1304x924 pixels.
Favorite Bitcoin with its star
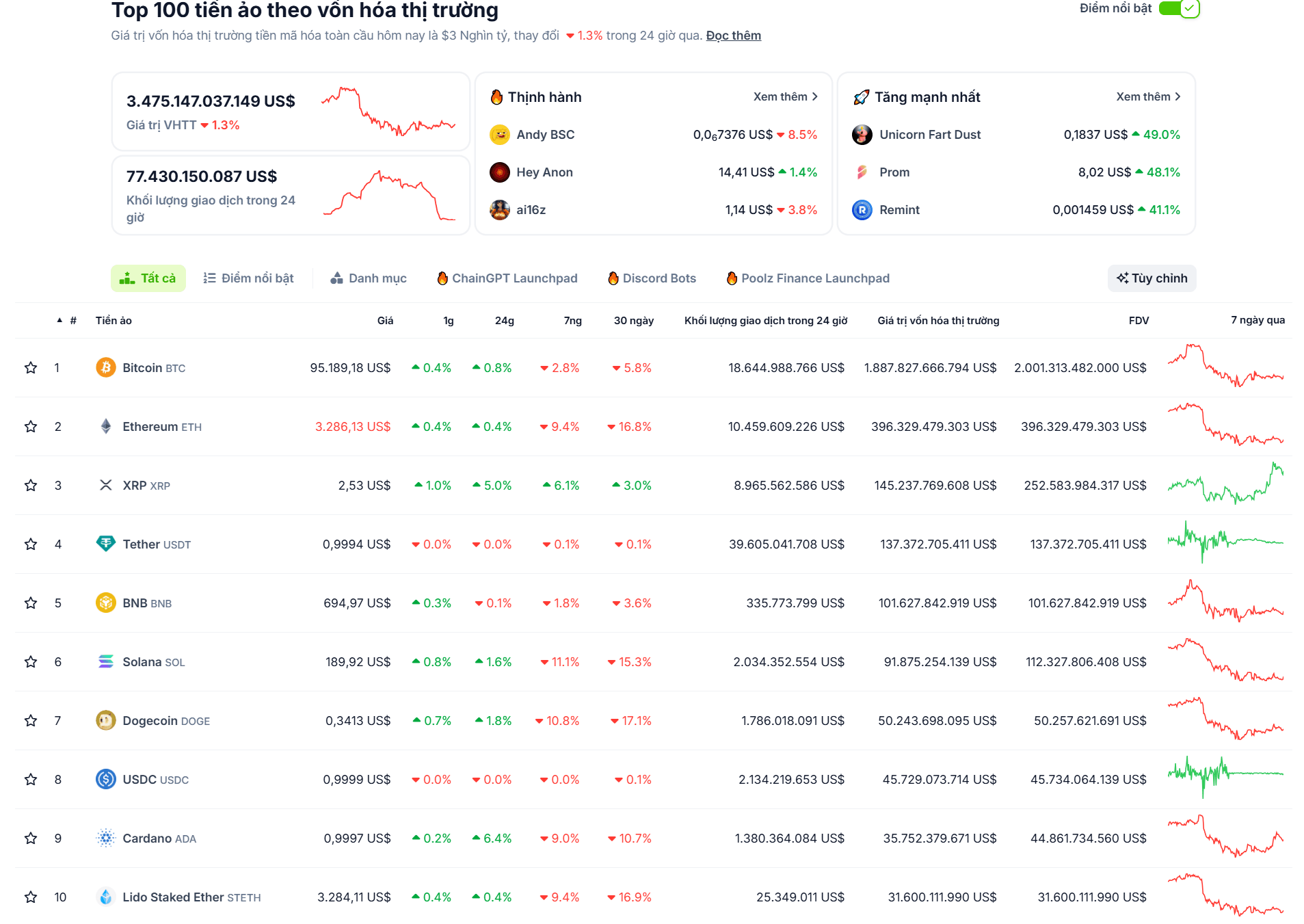pyautogui.click(x=31, y=367)
